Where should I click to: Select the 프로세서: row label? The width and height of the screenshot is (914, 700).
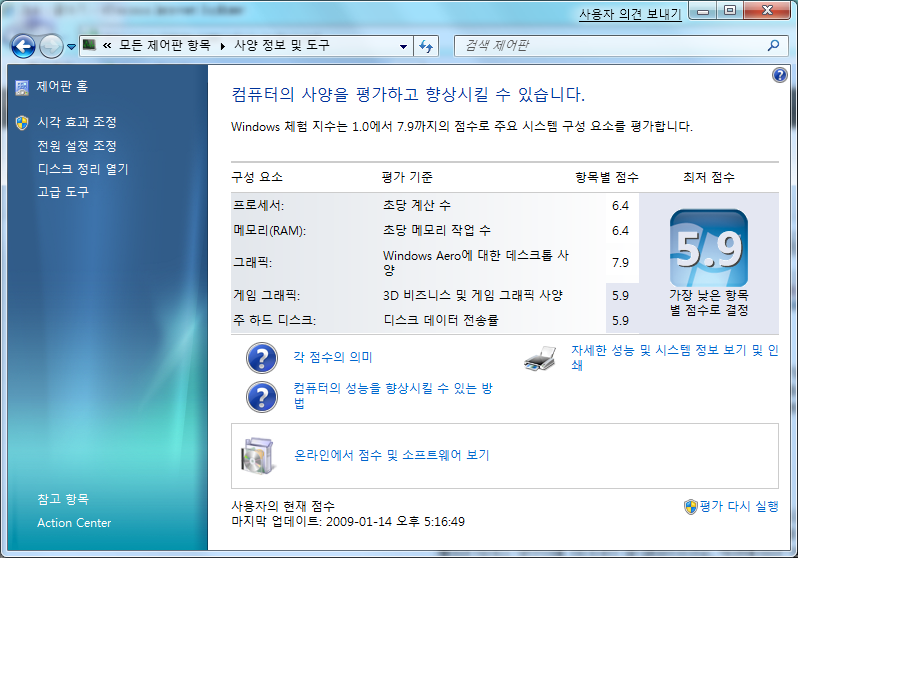tap(258, 206)
